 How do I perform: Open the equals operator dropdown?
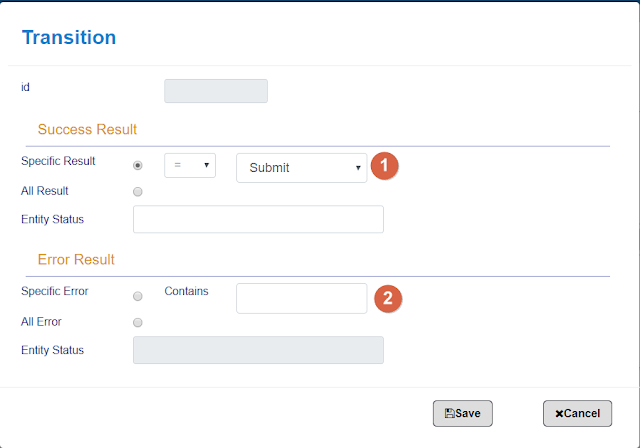[x=190, y=165]
